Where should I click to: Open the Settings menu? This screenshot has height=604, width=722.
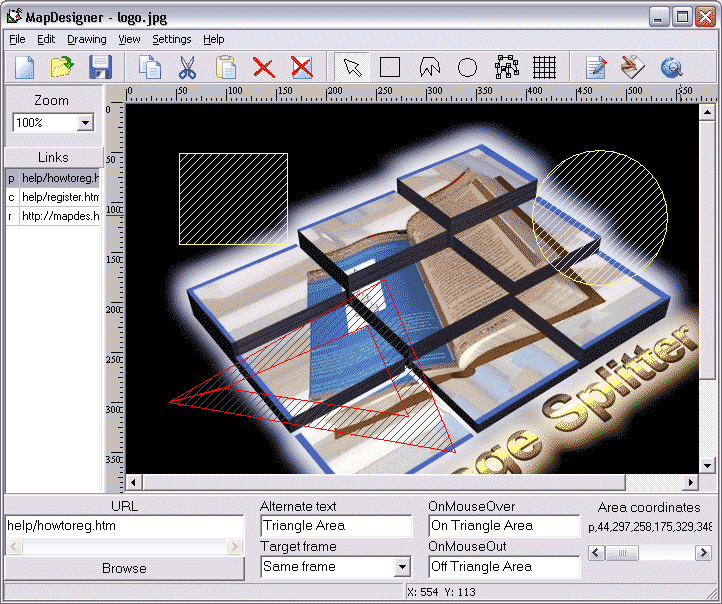tap(172, 40)
